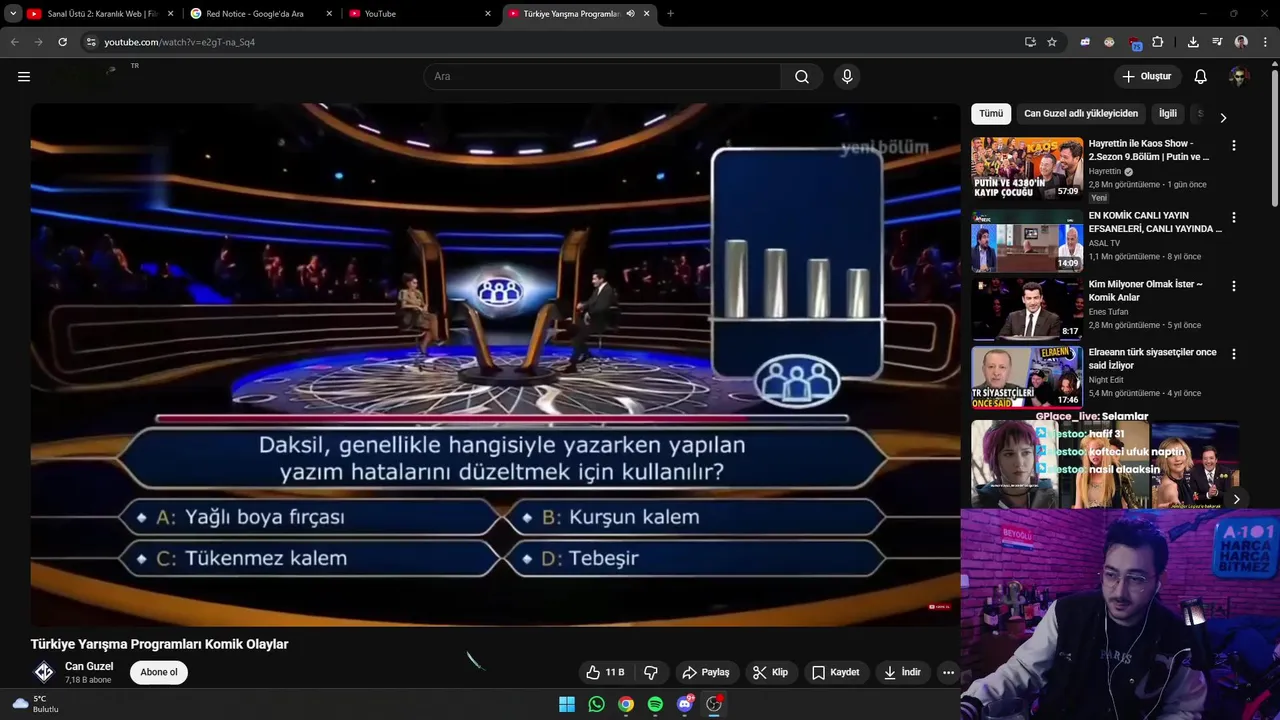Open Chrome downloads

pyautogui.click(x=1193, y=42)
